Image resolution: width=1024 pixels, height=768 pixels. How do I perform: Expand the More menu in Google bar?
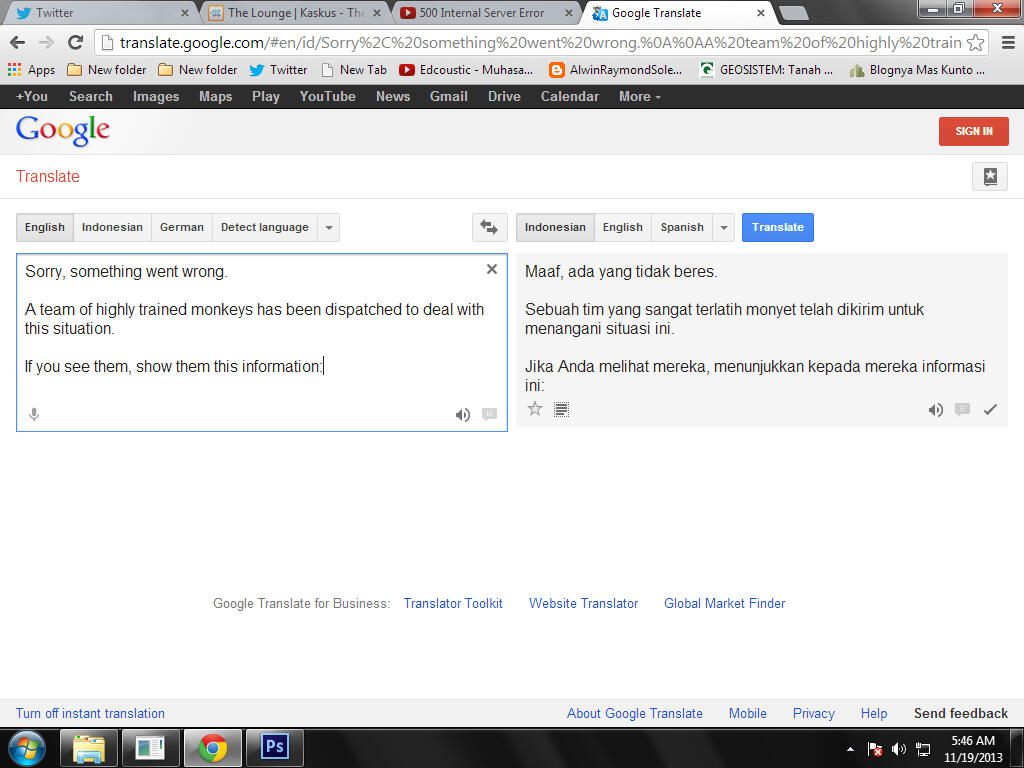639,97
